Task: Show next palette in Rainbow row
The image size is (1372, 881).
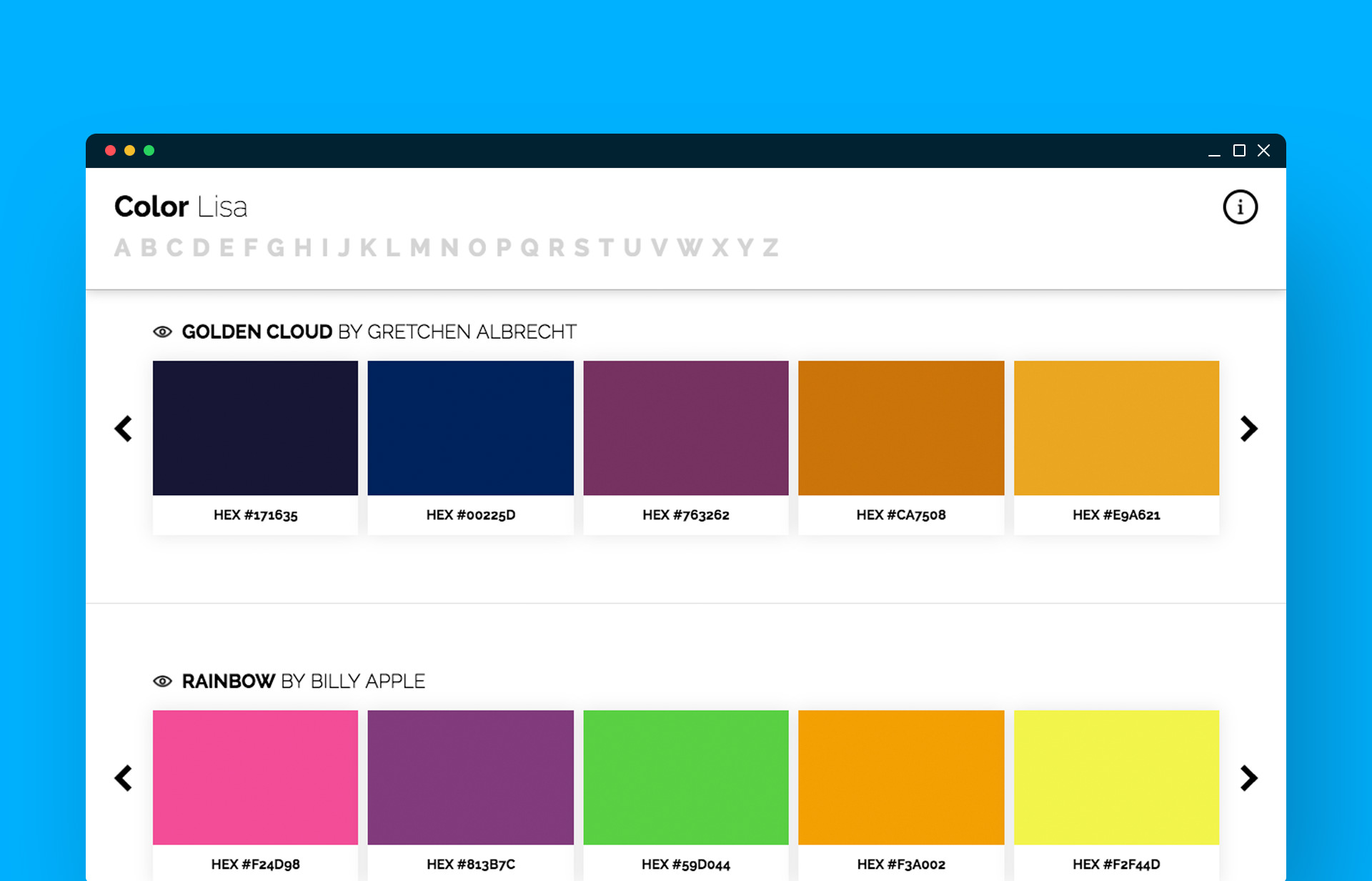Action: pos(1248,778)
